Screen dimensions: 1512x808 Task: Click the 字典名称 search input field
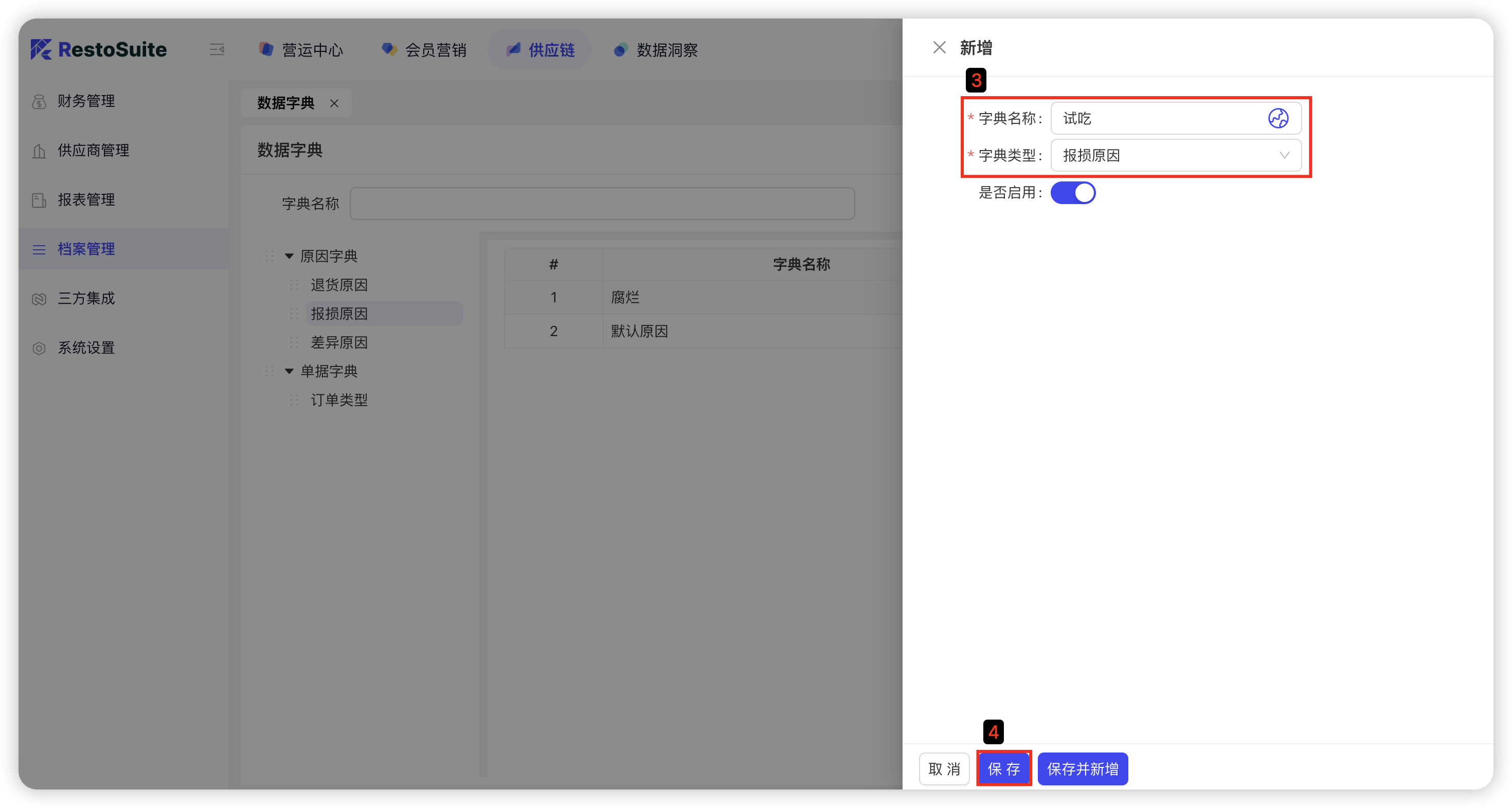coord(602,204)
